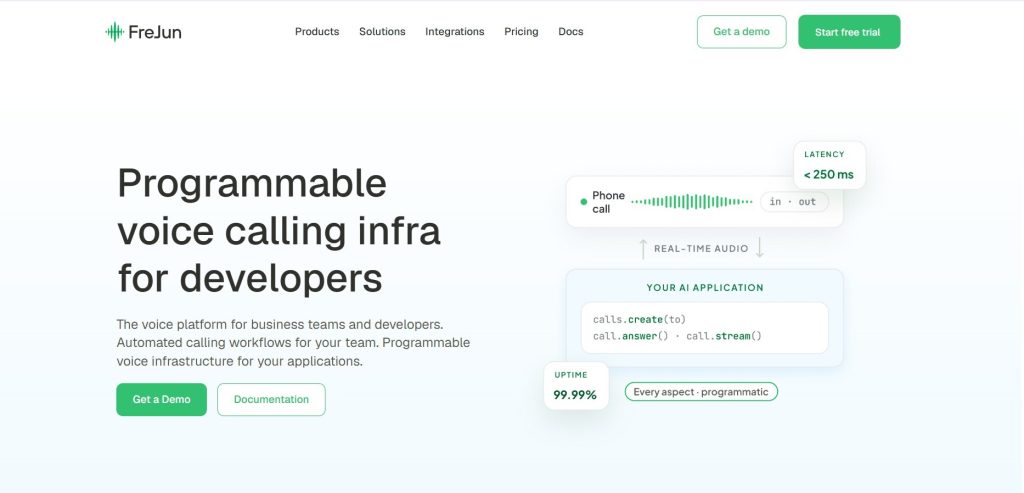Image resolution: width=1024 pixels, height=493 pixels.
Task: Open the Docs link in navigation
Action: click(571, 31)
